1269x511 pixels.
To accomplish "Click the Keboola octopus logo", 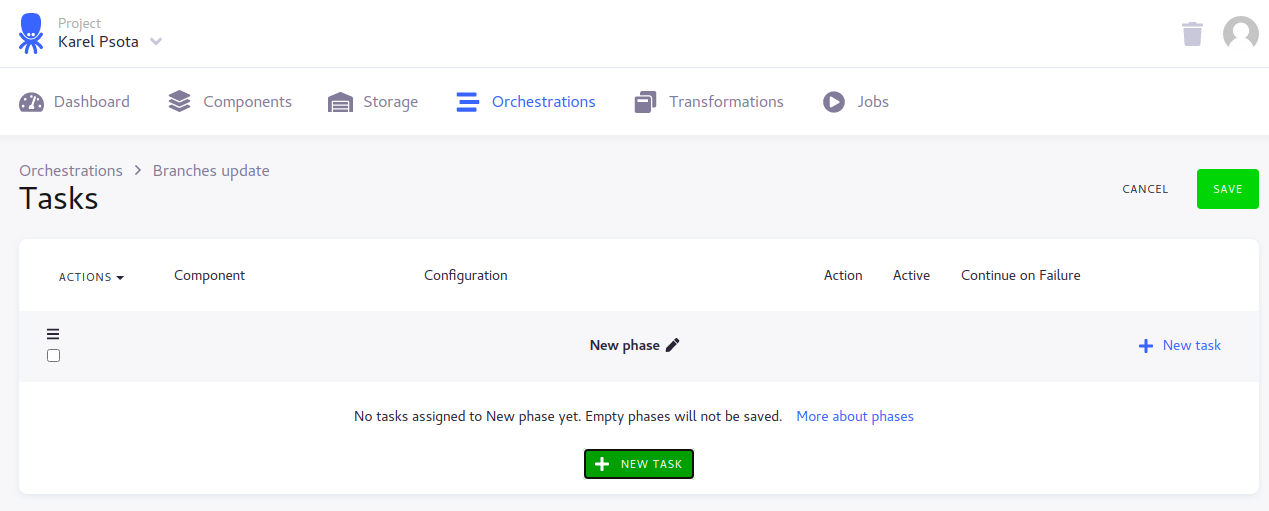I will point(31,33).
